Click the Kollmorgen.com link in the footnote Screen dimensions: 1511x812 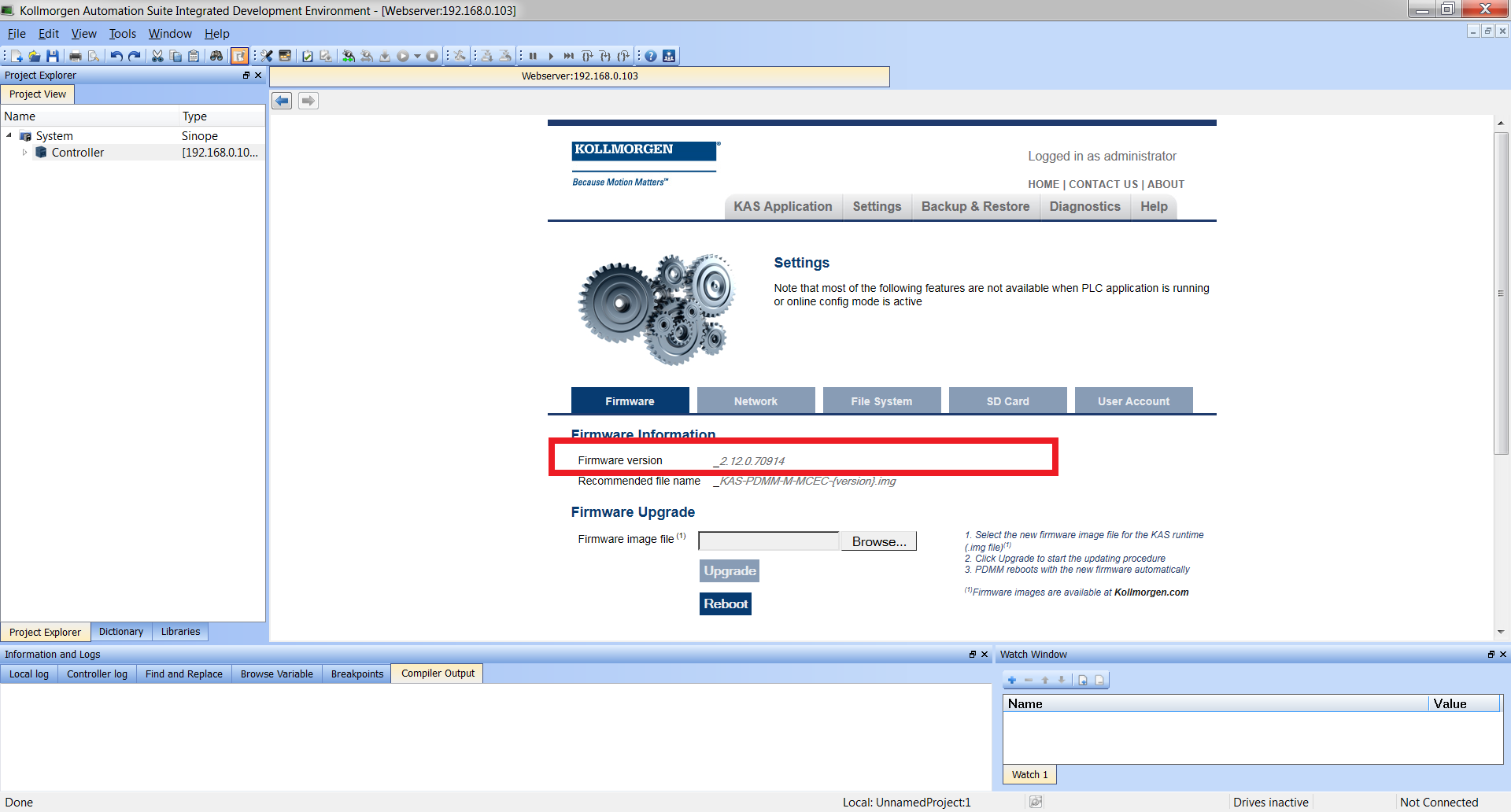[x=1151, y=592]
